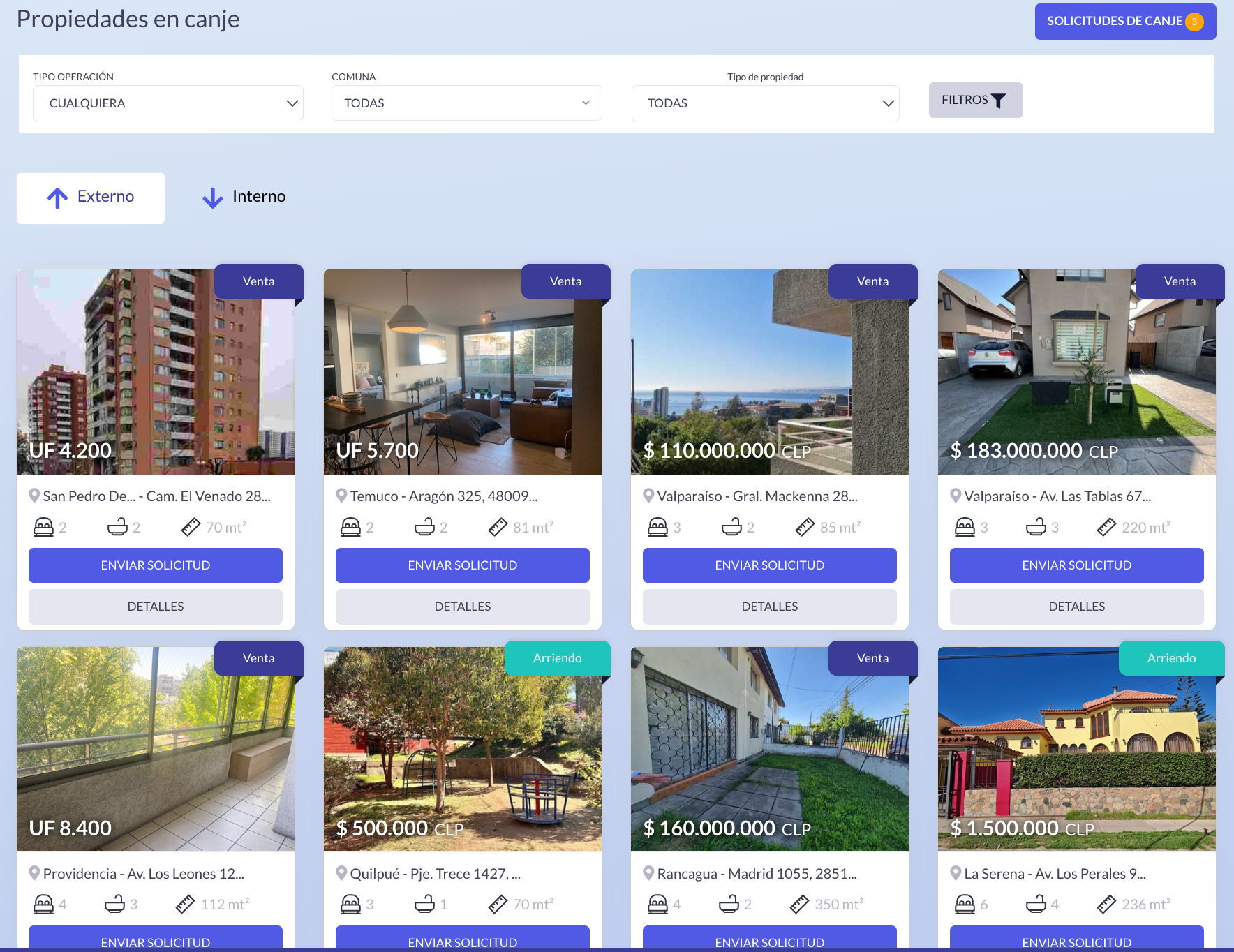Click bathroom icon on Quilpué card
The width and height of the screenshot is (1234, 952).
(424, 905)
